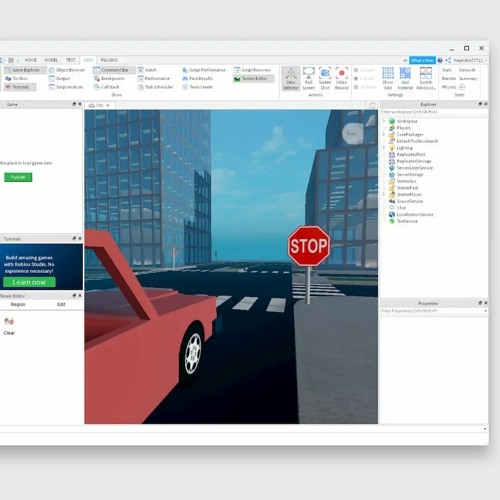Select ReplicatedStorage in Explorer
Screen dimensions: 500x500
[410, 161]
